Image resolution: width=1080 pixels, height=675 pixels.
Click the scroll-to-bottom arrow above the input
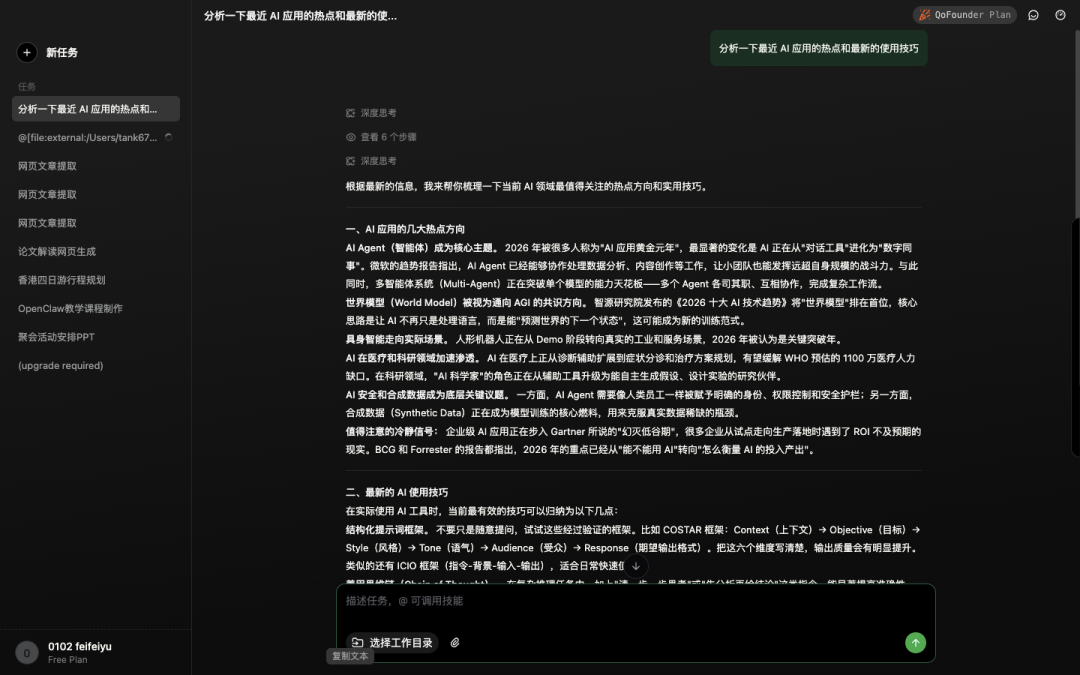pos(634,565)
